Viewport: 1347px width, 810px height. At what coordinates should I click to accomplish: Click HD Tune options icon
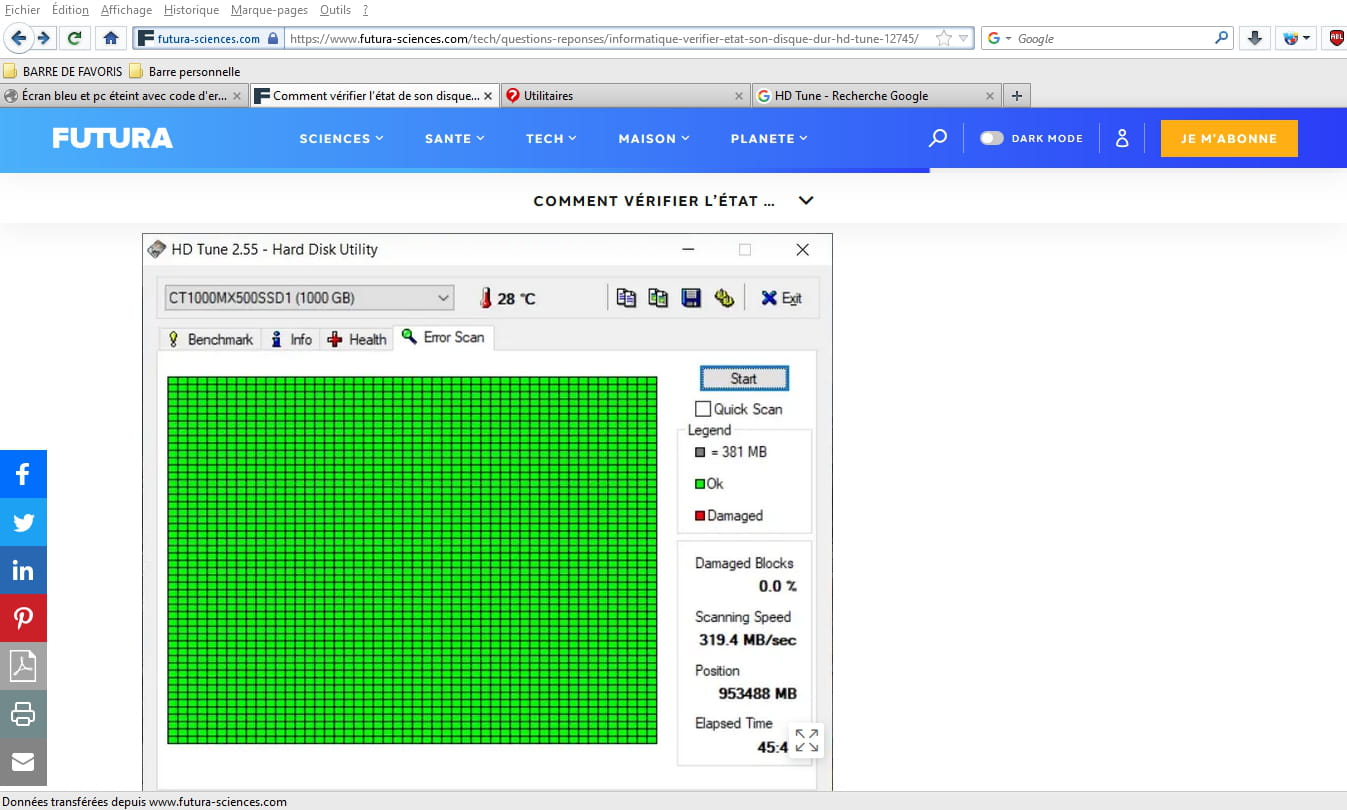click(x=724, y=297)
